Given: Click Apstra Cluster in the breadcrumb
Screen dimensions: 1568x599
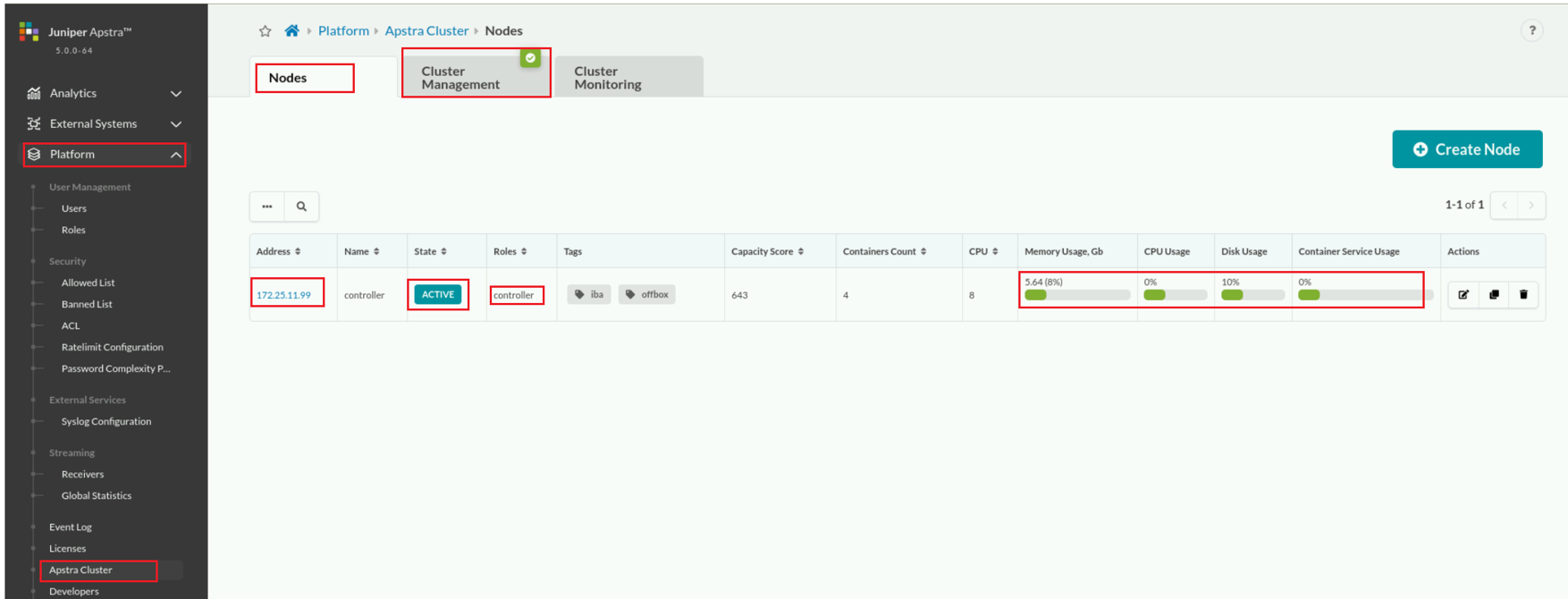Looking at the screenshot, I should tap(426, 30).
